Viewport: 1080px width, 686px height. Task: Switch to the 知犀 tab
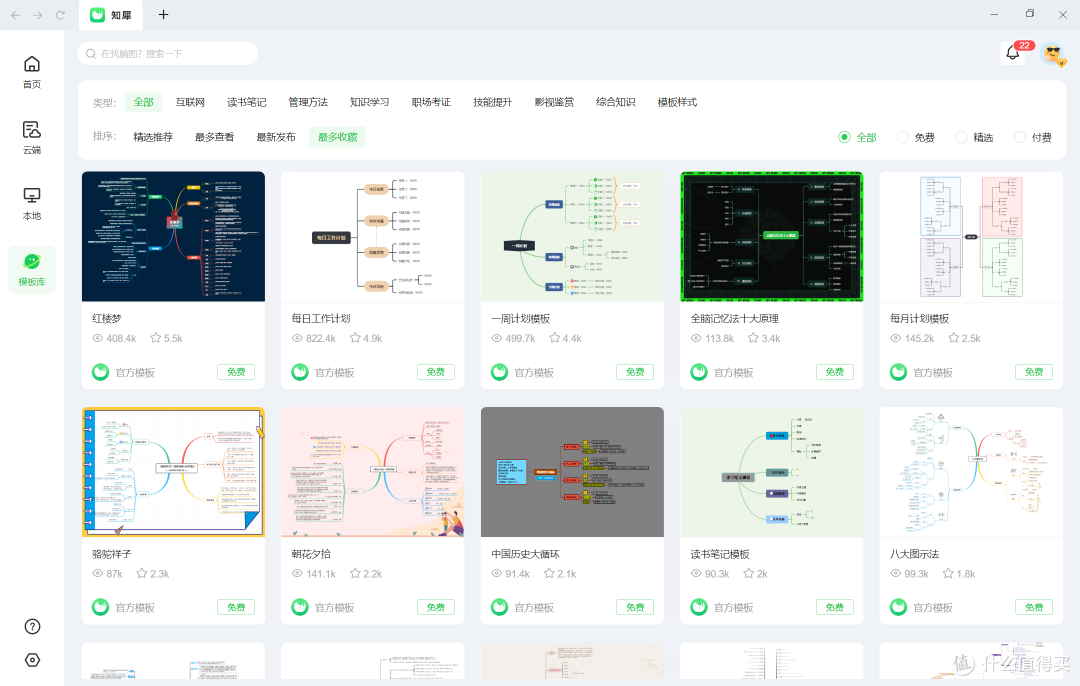click(111, 14)
